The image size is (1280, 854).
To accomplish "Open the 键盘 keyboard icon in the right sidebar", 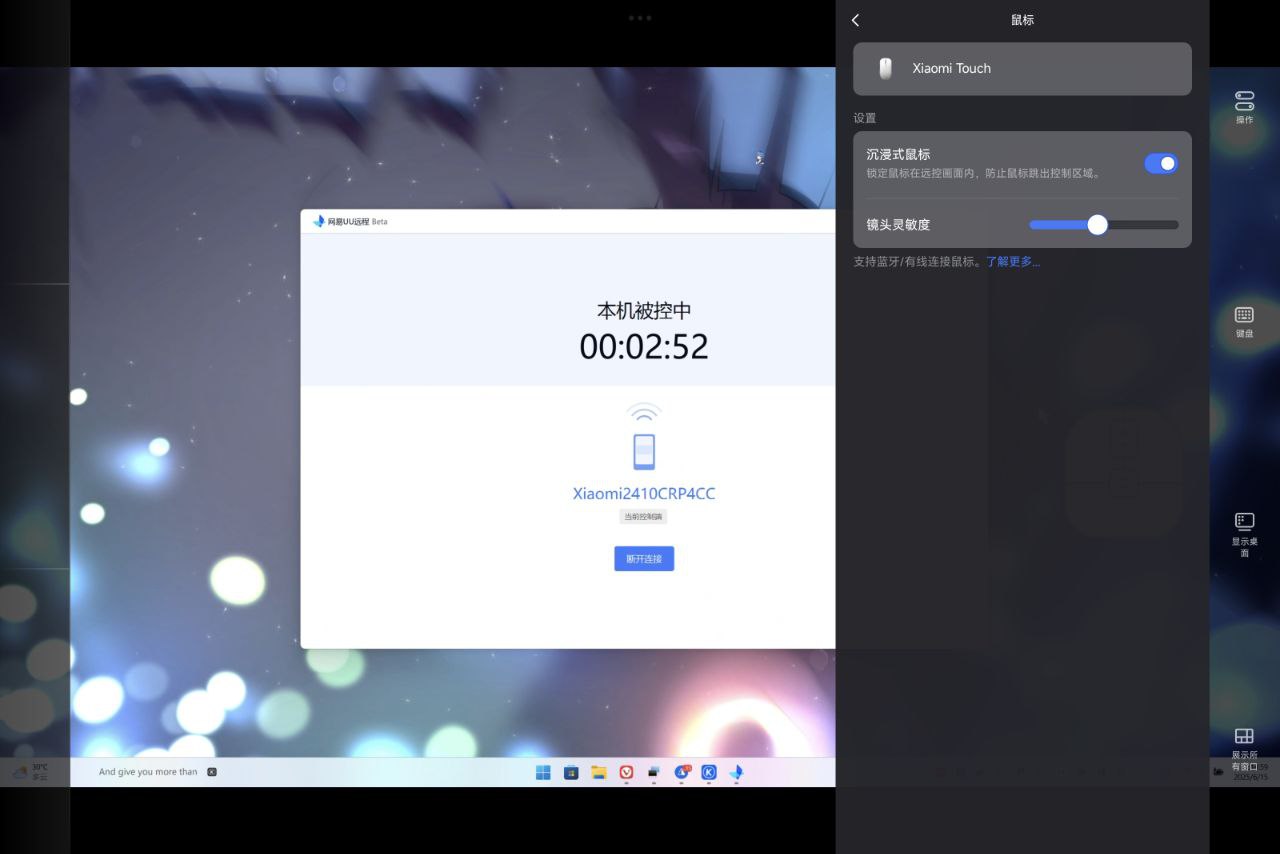I will coord(1244,322).
